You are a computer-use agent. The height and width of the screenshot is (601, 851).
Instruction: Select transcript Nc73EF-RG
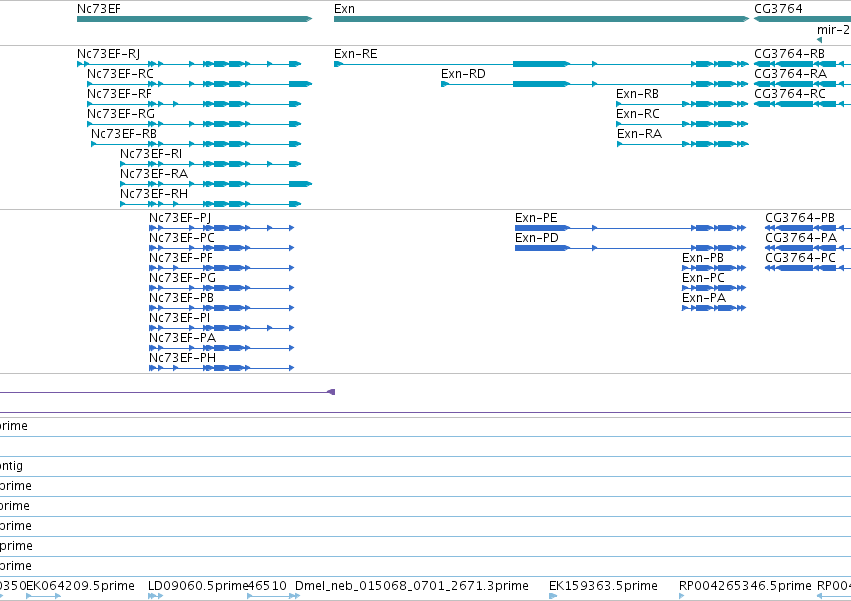[x=194, y=124]
